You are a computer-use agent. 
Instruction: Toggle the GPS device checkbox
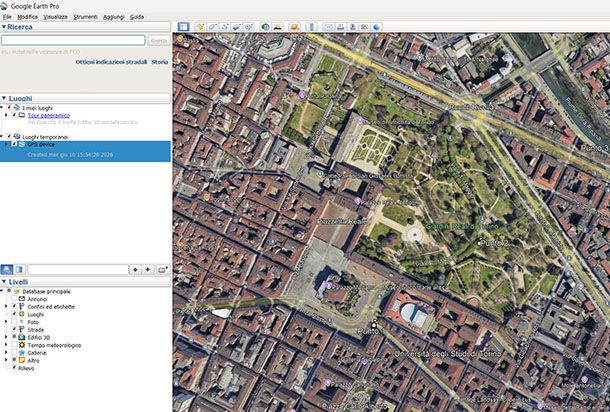click(14, 144)
